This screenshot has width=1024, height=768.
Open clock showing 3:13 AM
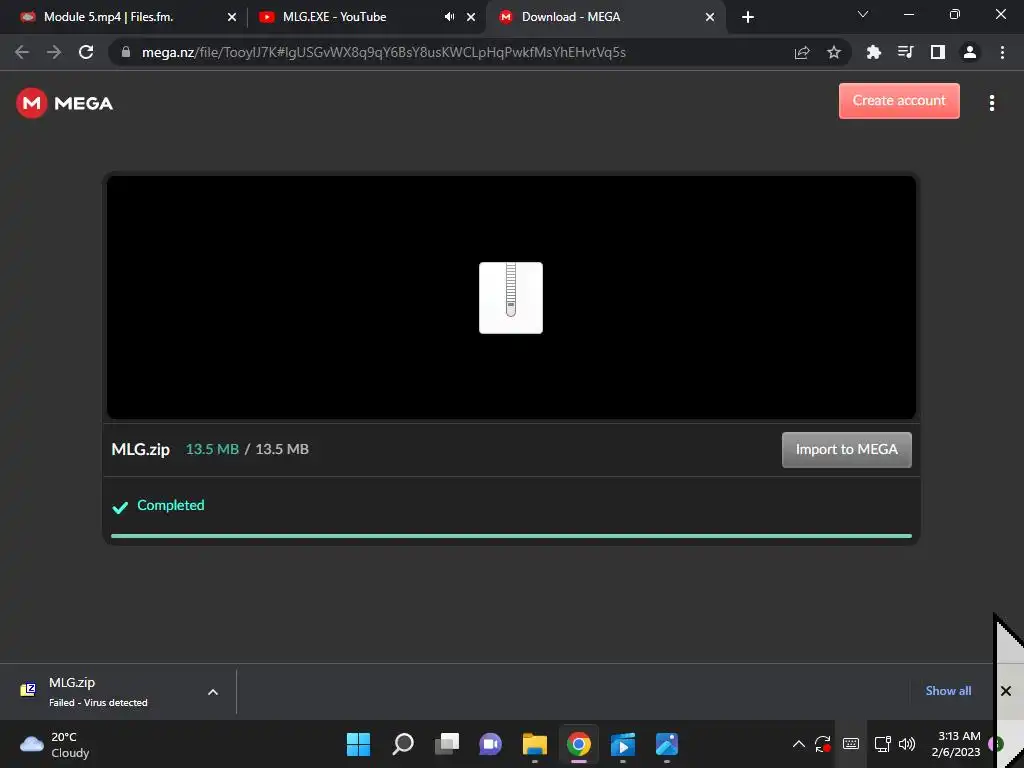(956, 744)
